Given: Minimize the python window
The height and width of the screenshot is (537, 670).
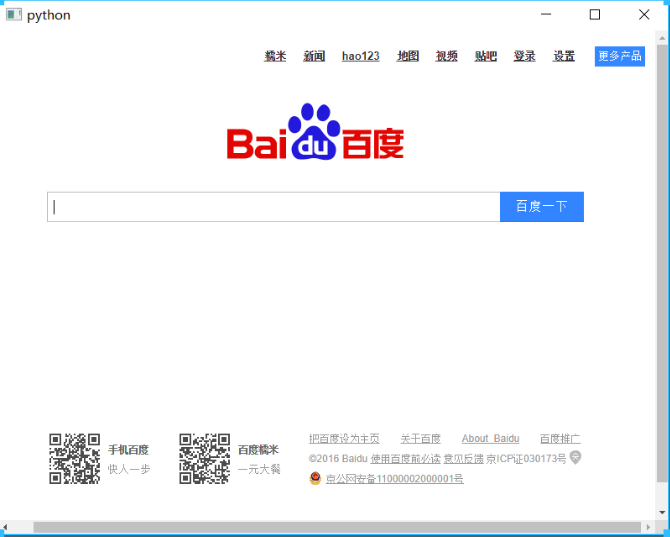Looking at the screenshot, I should tap(546, 15).
